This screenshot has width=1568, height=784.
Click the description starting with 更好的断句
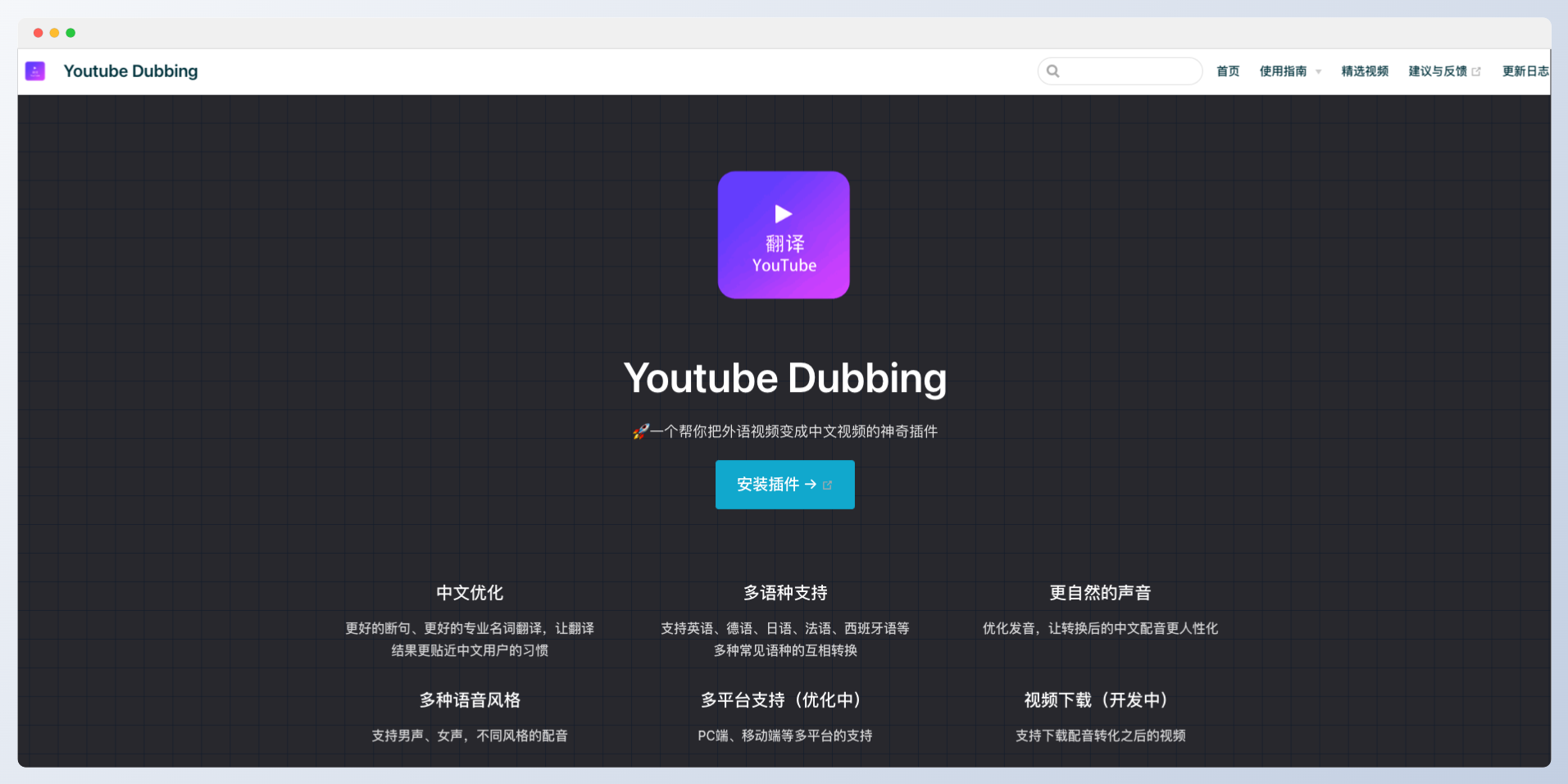coord(470,639)
